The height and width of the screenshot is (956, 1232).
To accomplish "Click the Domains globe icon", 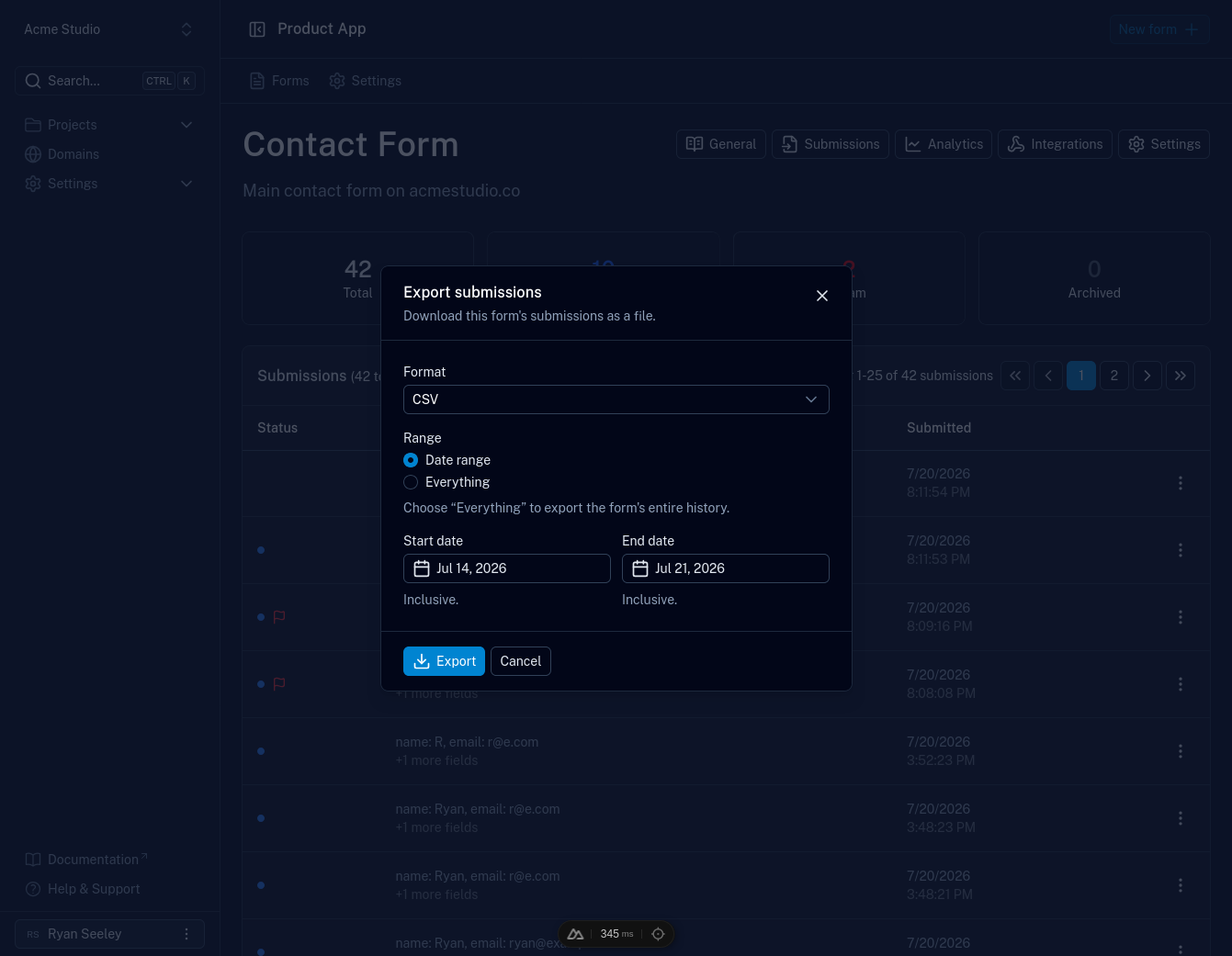I will click(x=33, y=154).
